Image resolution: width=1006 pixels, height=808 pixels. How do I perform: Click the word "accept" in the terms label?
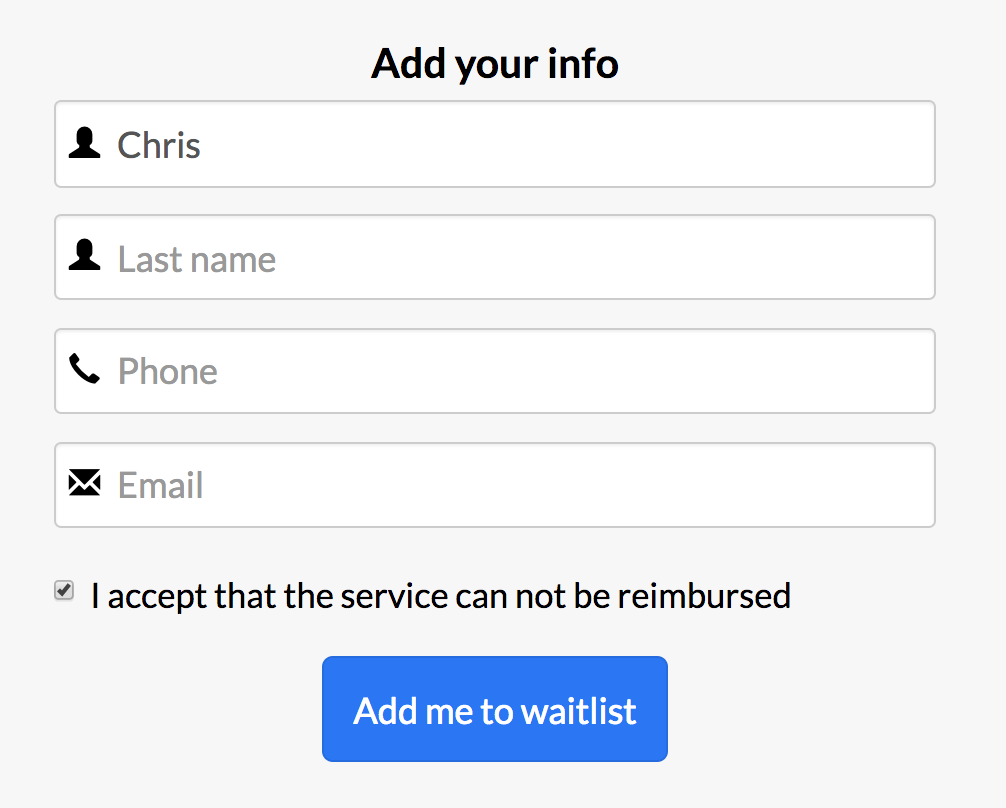pyautogui.click(x=157, y=597)
